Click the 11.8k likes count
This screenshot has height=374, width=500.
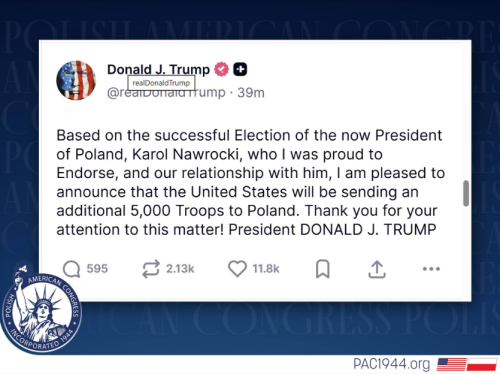266,269
